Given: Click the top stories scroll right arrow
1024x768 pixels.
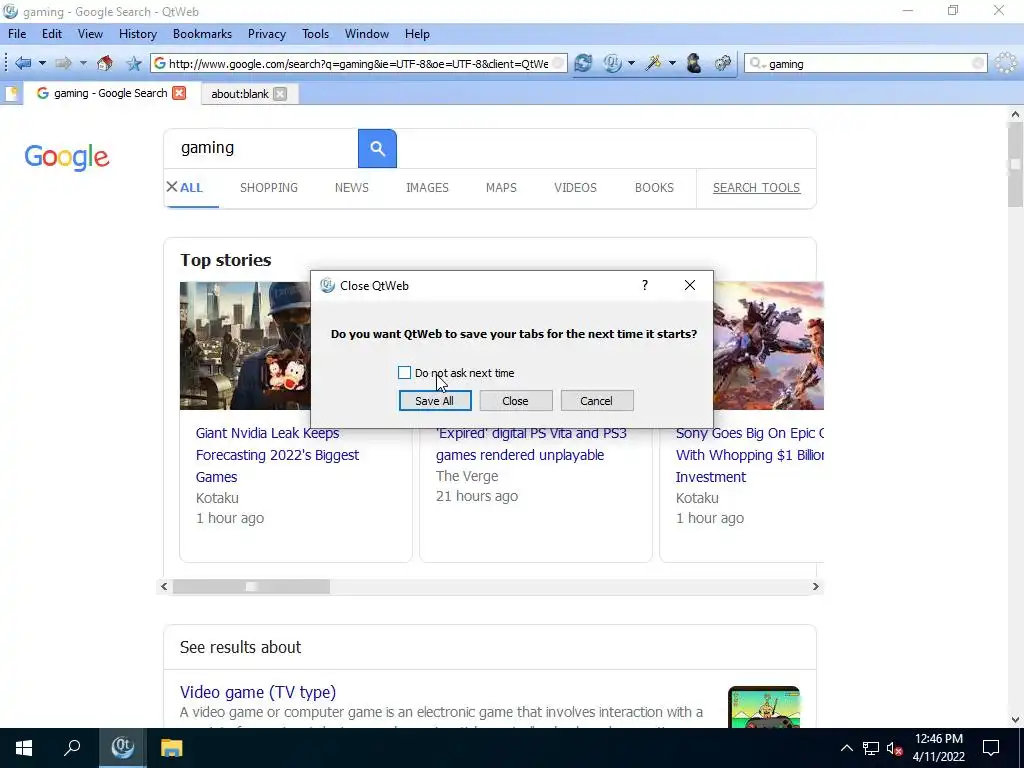Looking at the screenshot, I should pyautogui.click(x=816, y=586).
